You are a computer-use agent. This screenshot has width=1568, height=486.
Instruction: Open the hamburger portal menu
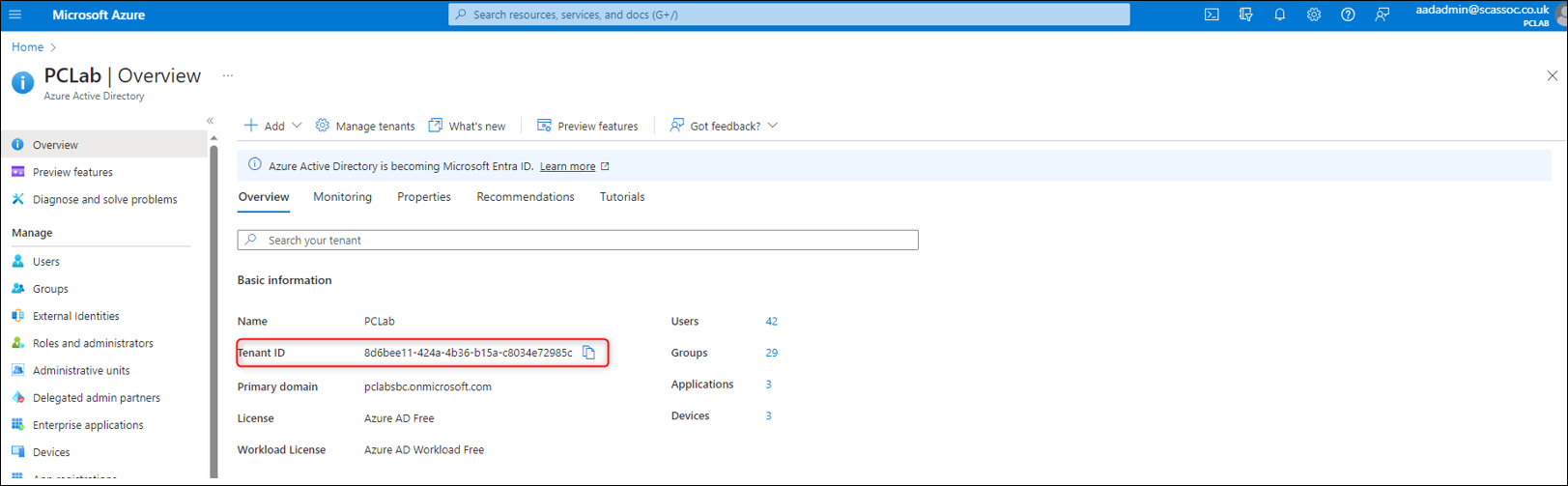(x=14, y=14)
